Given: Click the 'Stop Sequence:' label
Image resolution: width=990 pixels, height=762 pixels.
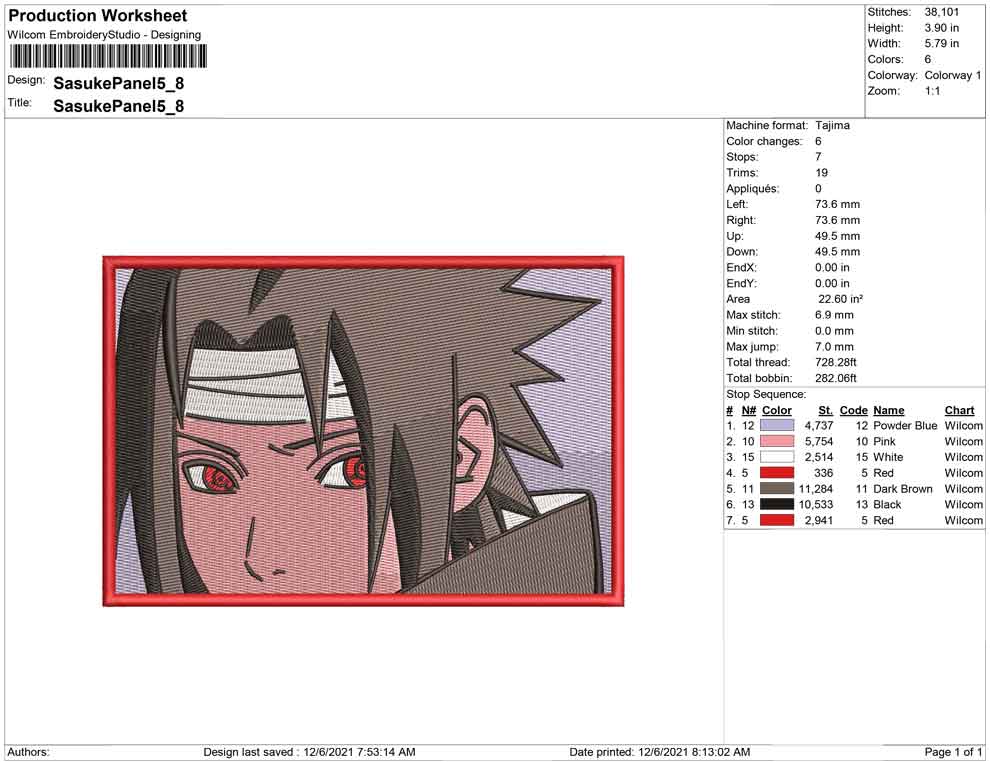Looking at the screenshot, I should click(x=766, y=395).
